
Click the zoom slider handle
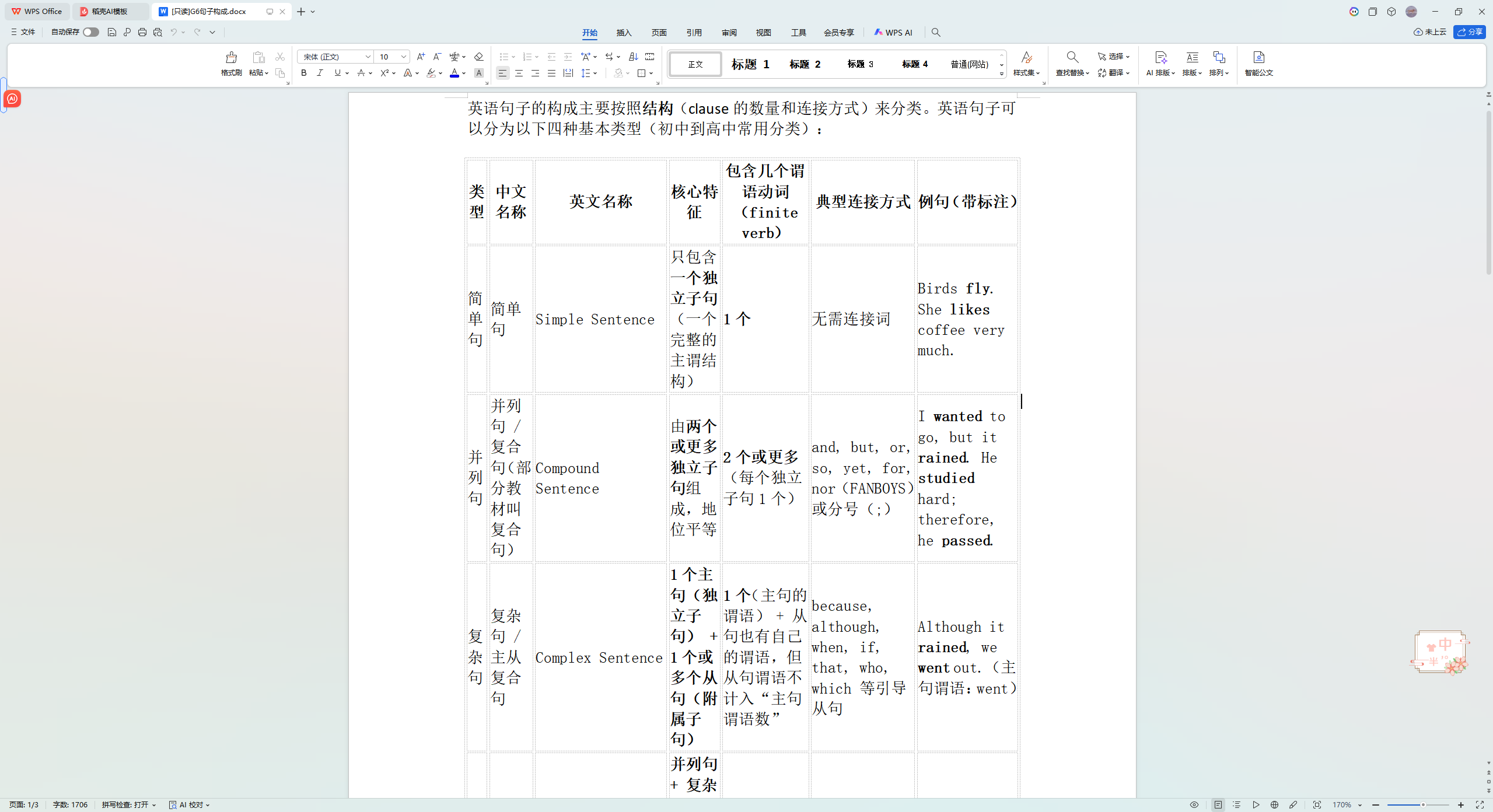pos(1422,805)
